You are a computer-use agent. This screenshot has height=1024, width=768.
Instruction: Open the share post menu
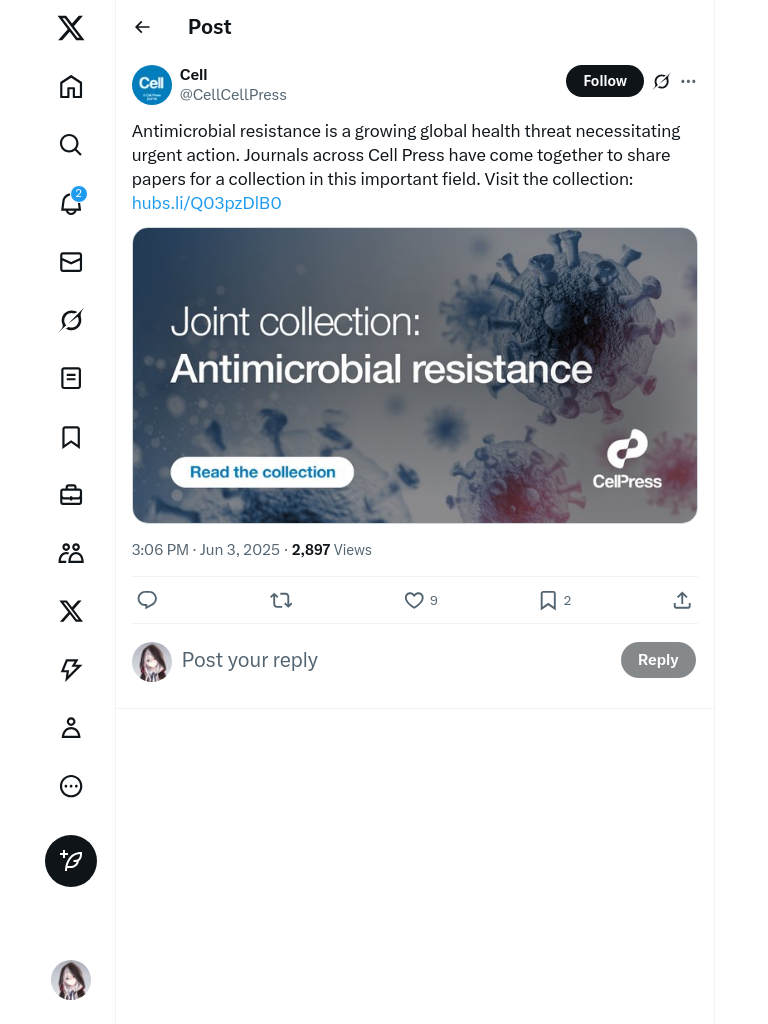(682, 600)
